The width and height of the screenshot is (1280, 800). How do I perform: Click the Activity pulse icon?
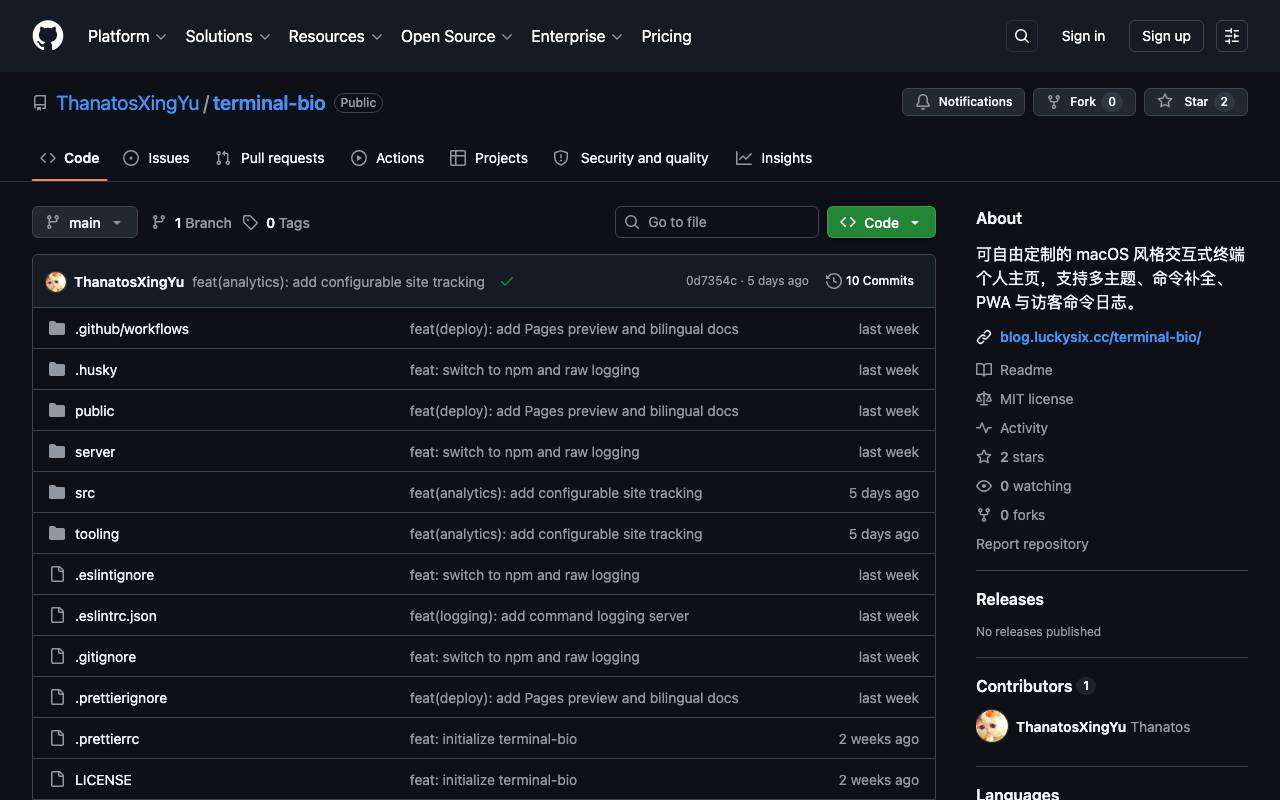[984, 428]
